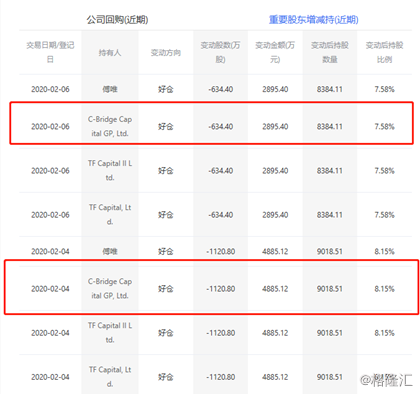Image resolution: width=420 pixels, height=394 pixels.
Task: Select C-Bridge Capital GP, Ltd. dated 2020-02-06
Action: [x=110, y=126]
